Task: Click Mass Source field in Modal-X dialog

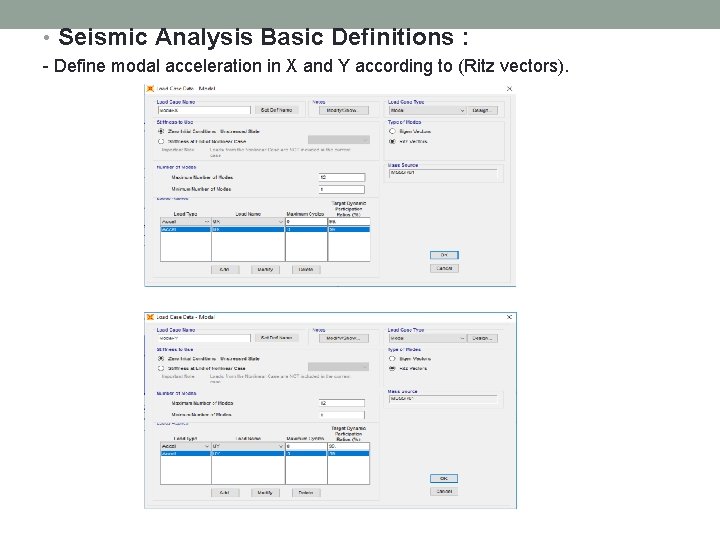Action: click(x=443, y=173)
